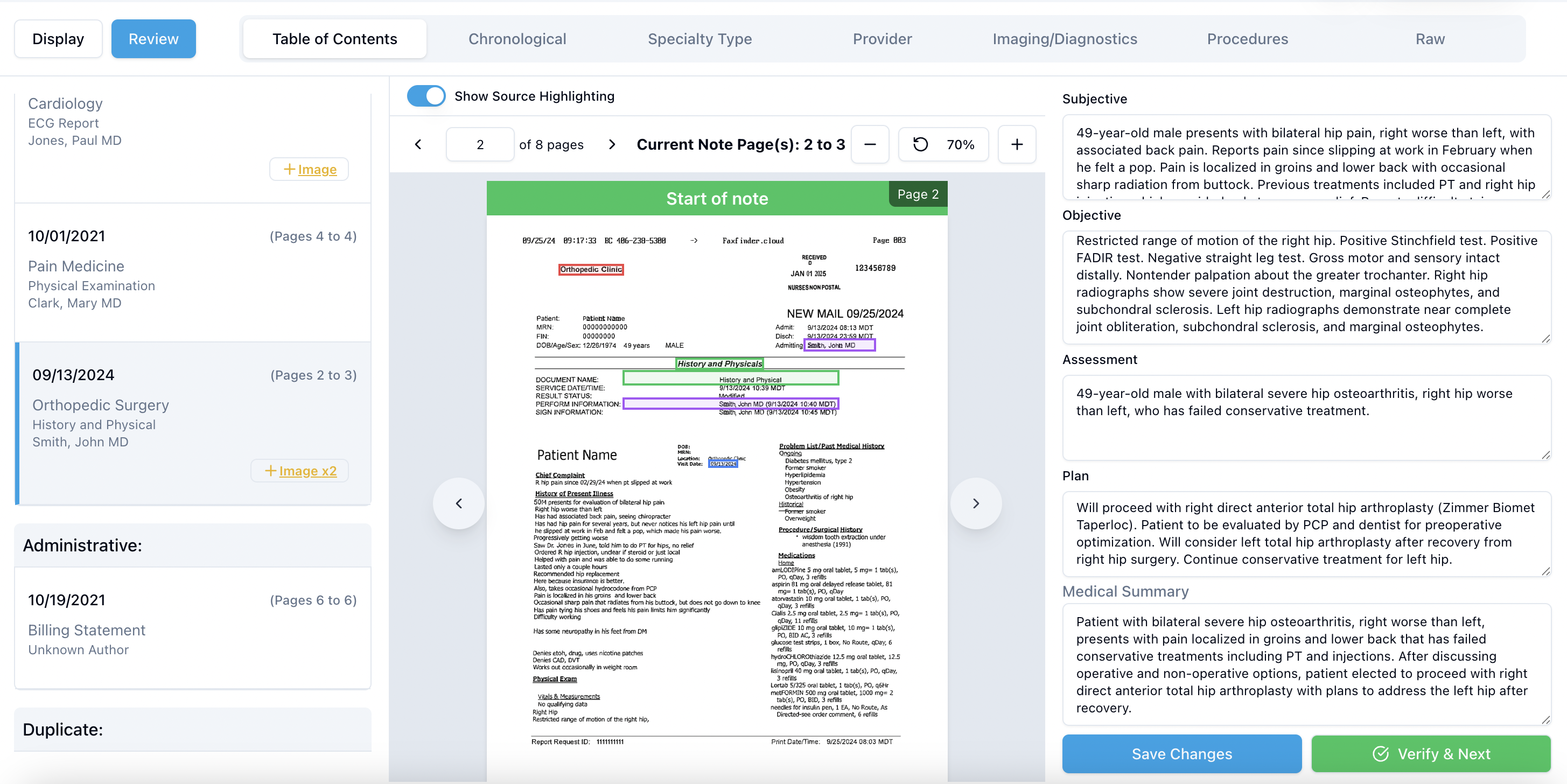Open the Specialty Type tab

click(x=699, y=39)
